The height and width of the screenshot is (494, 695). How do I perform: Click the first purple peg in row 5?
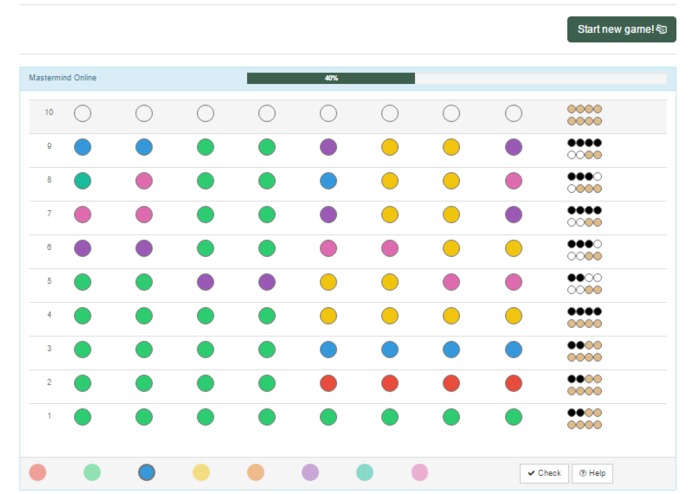(x=205, y=282)
